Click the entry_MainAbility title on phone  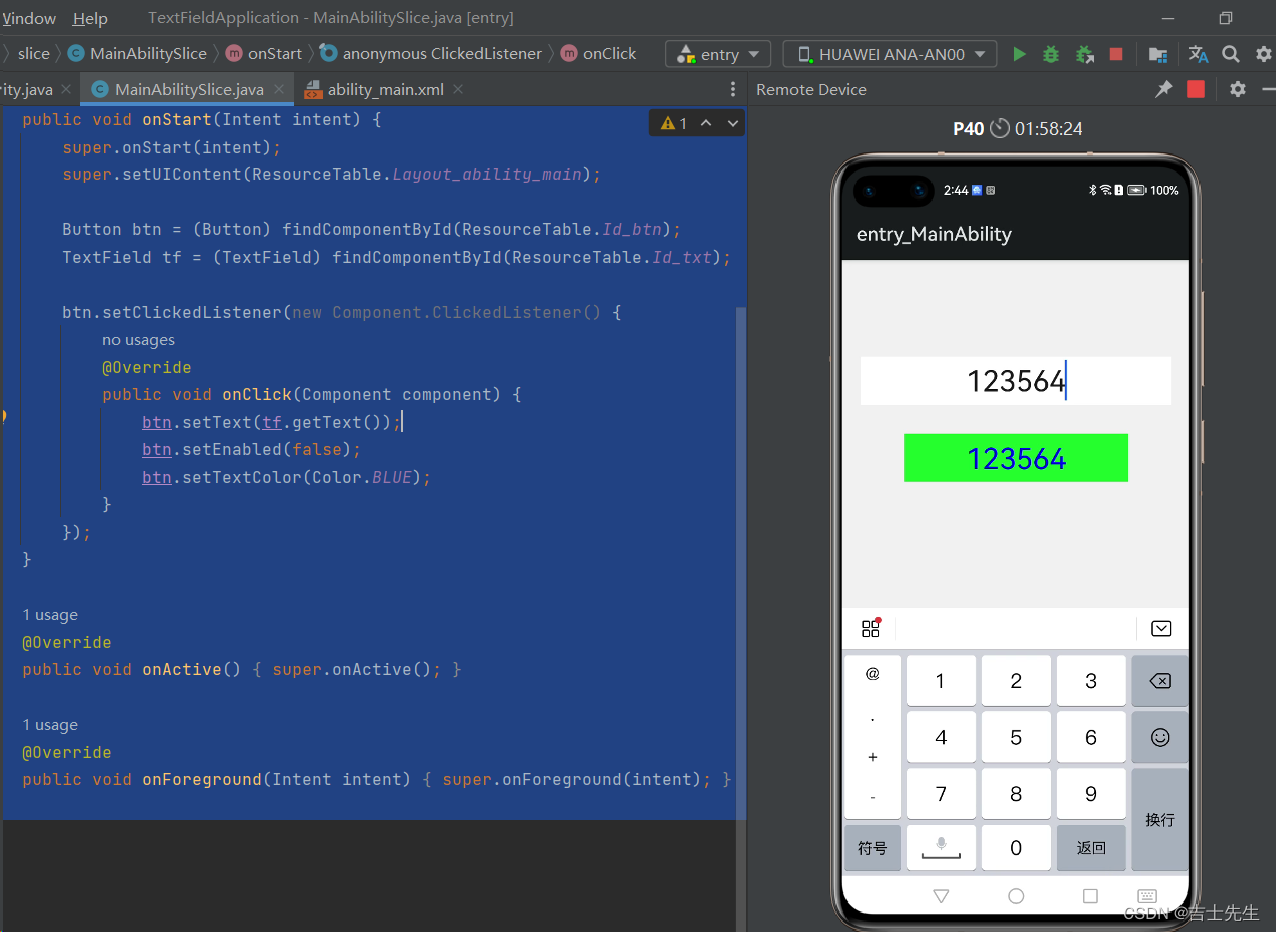pyautogui.click(x=934, y=234)
